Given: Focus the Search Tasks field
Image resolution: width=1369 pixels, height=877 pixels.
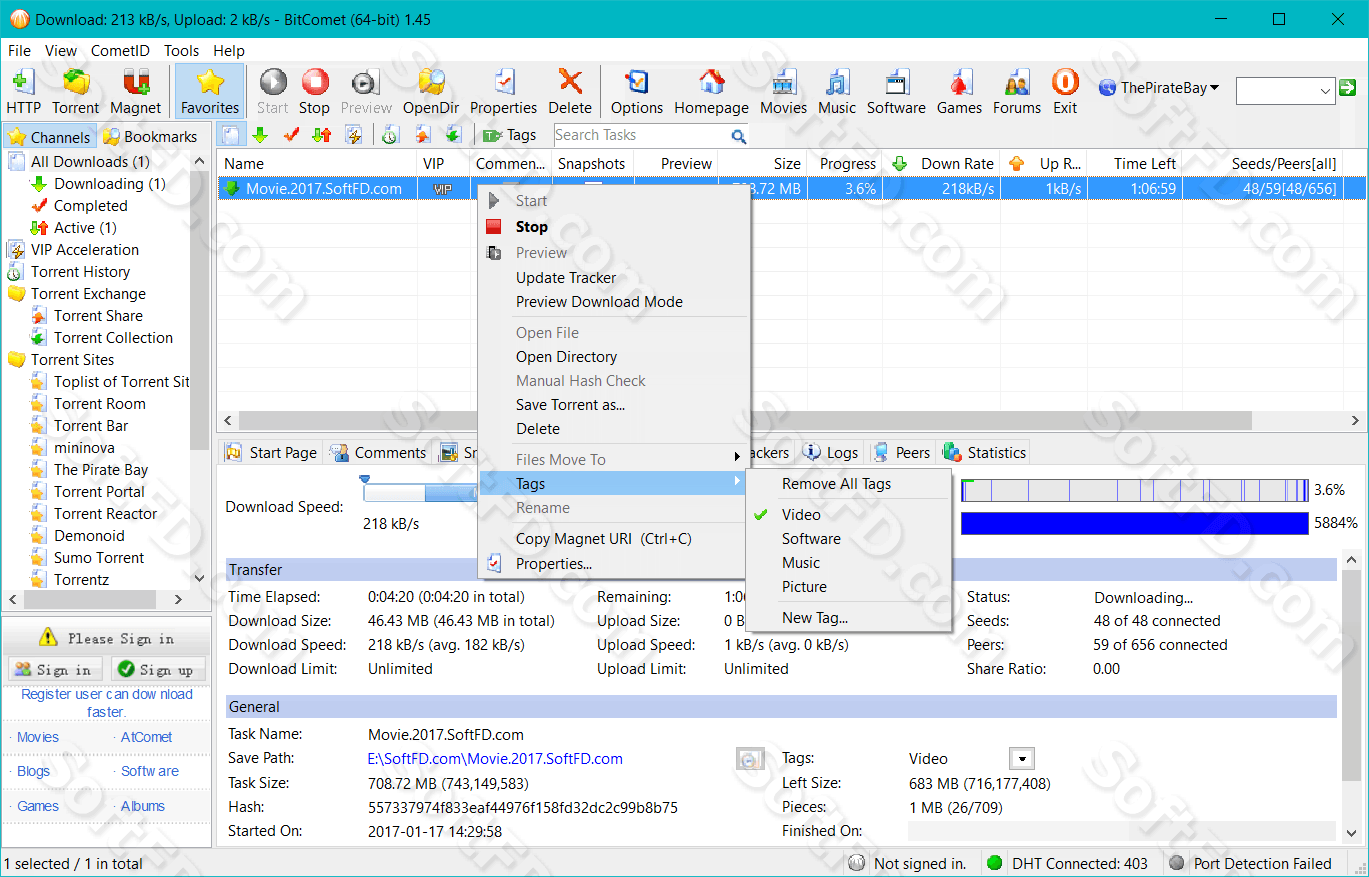Looking at the screenshot, I should (x=640, y=135).
